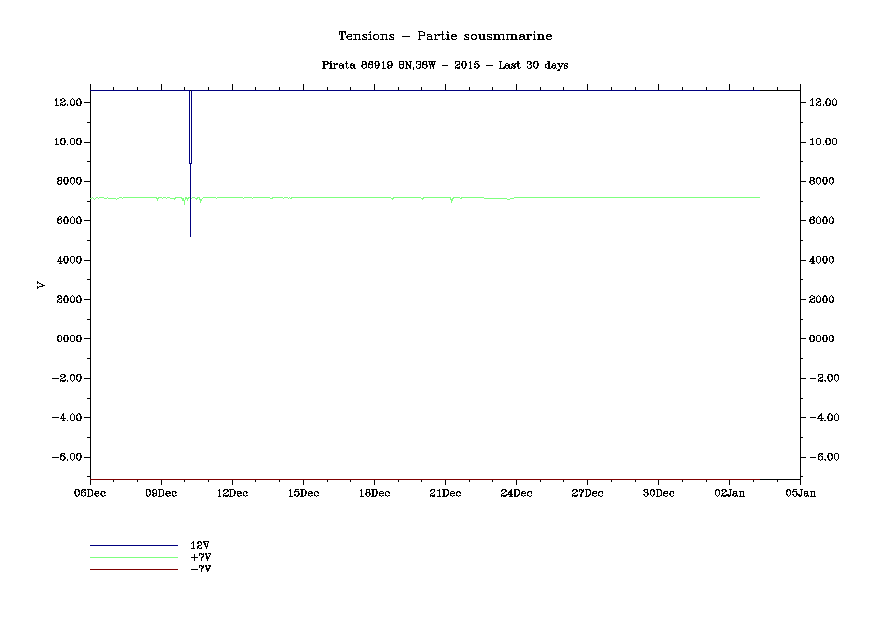Click the blue voltage spike after 09Dec
The width and height of the screenshot is (891, 630).
tap(190, 200)
